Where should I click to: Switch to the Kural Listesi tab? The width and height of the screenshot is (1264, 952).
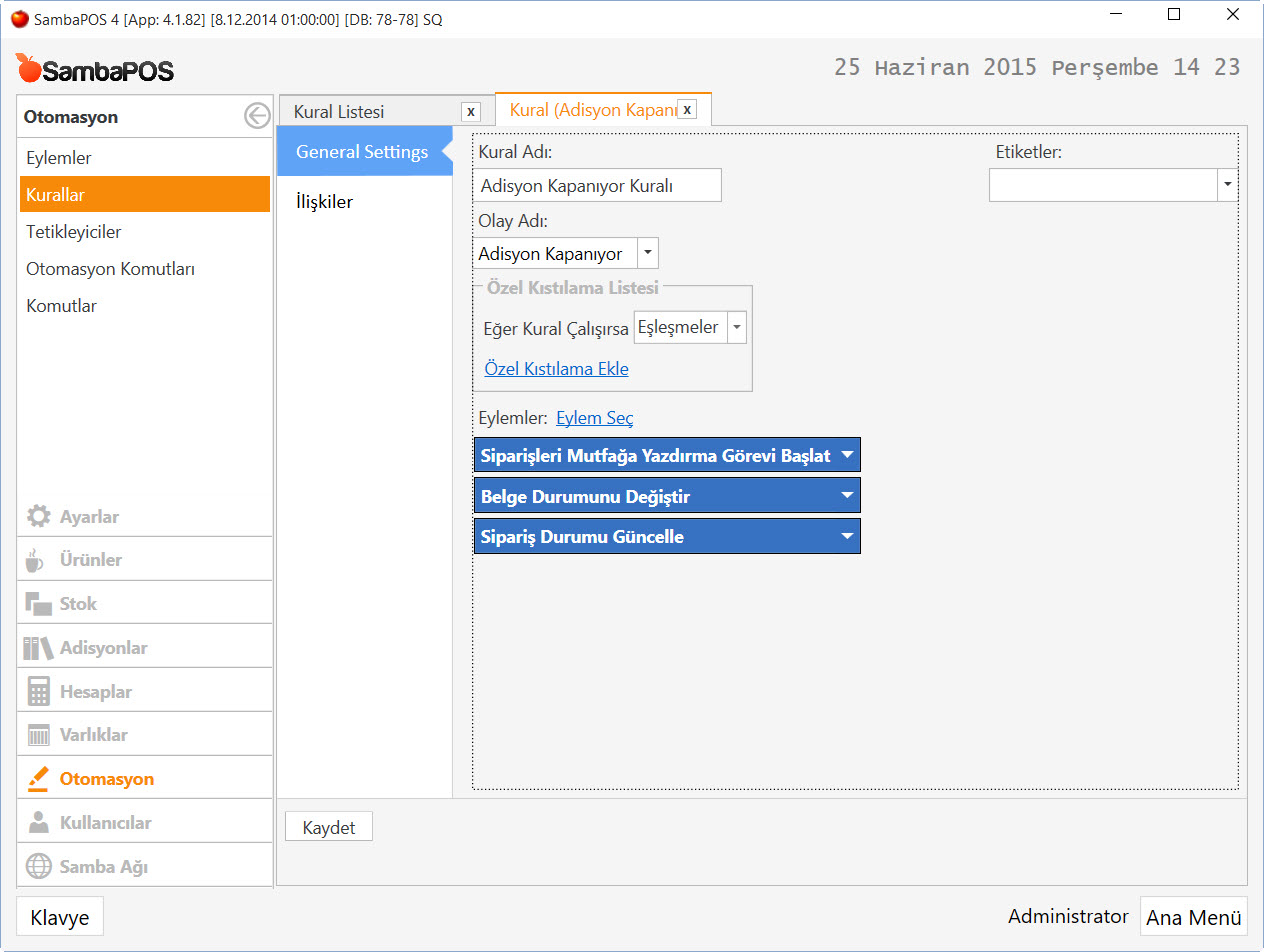[339, 112]
